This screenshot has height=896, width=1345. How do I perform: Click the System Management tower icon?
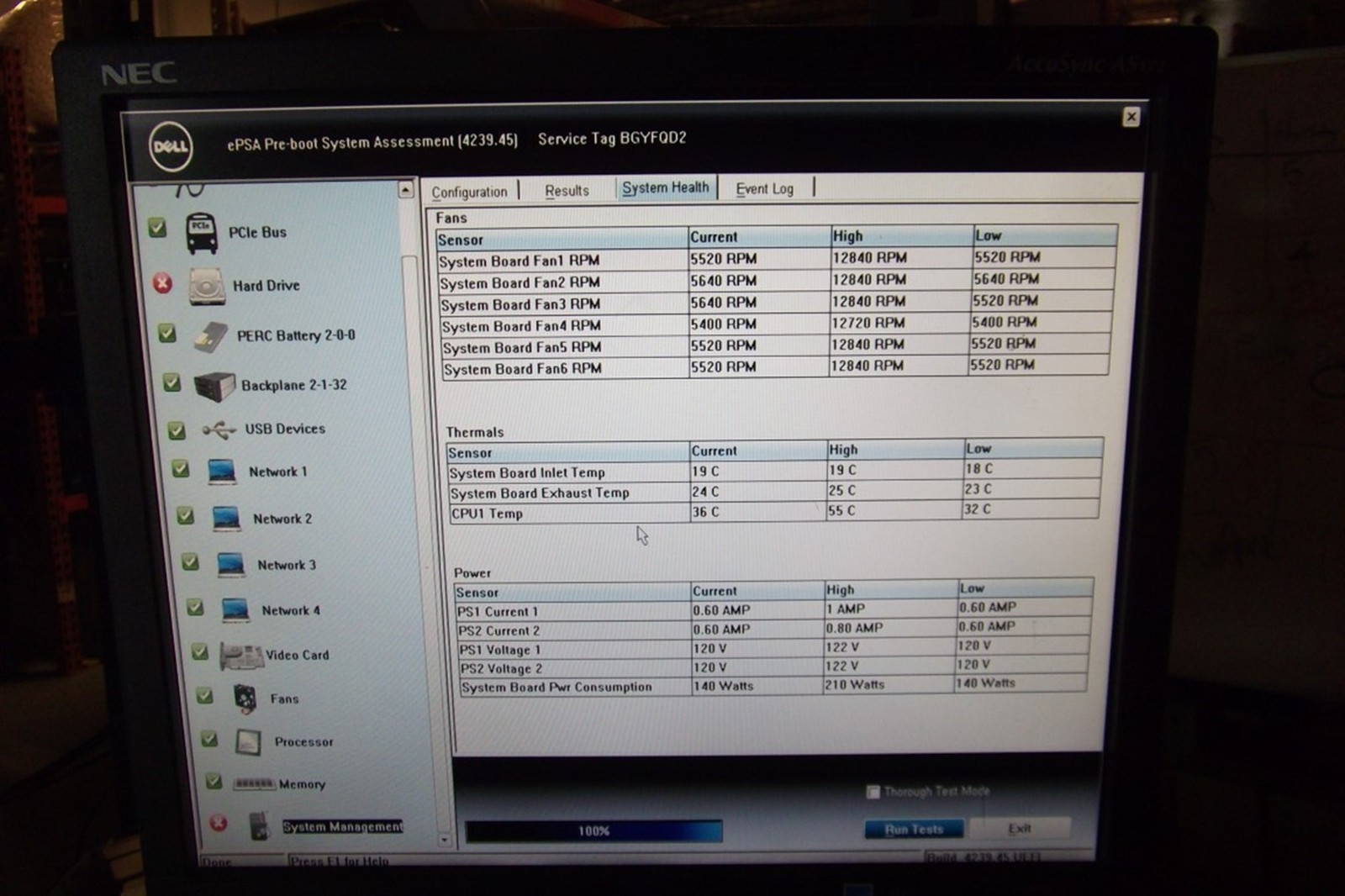click(x=259, y=825)
